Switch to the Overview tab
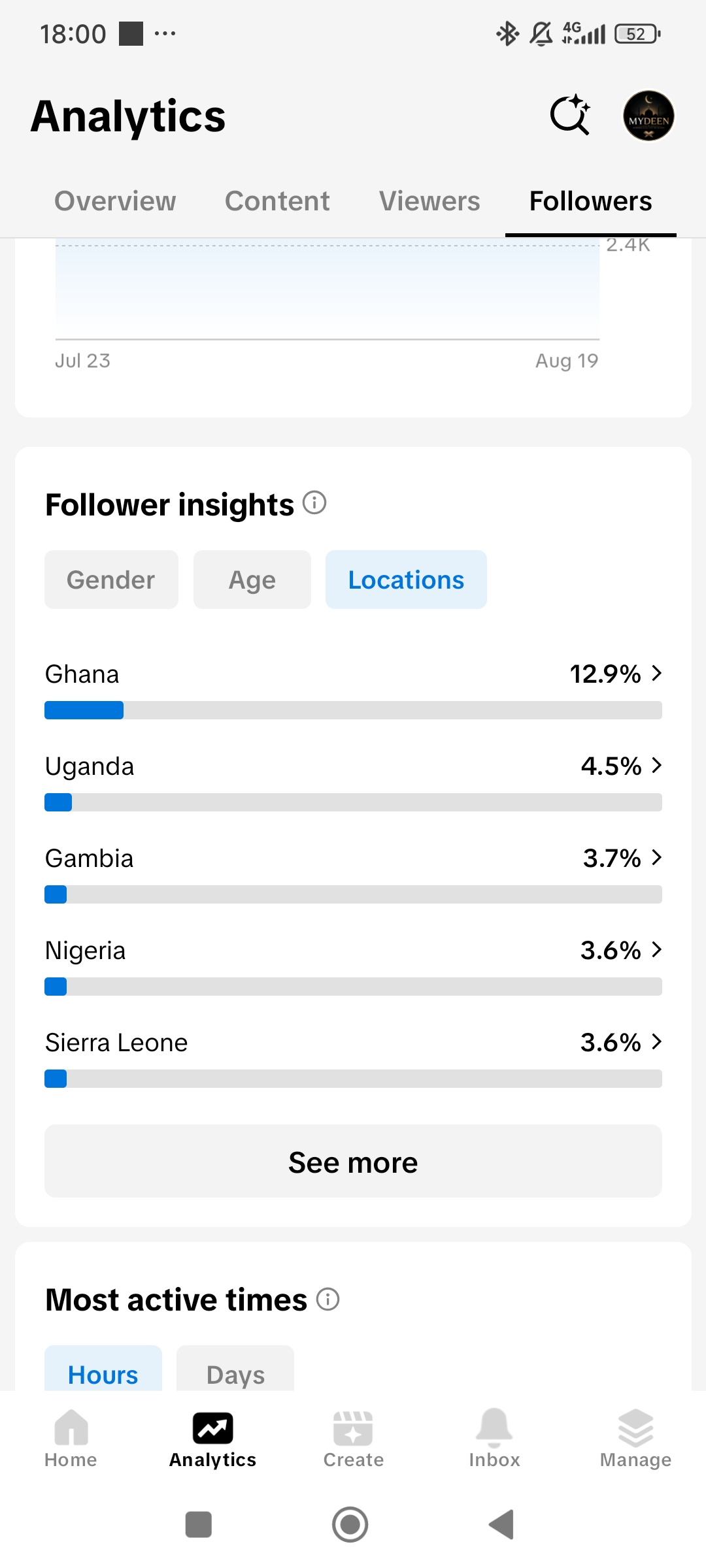706x1568 pixels. point(115,201)
